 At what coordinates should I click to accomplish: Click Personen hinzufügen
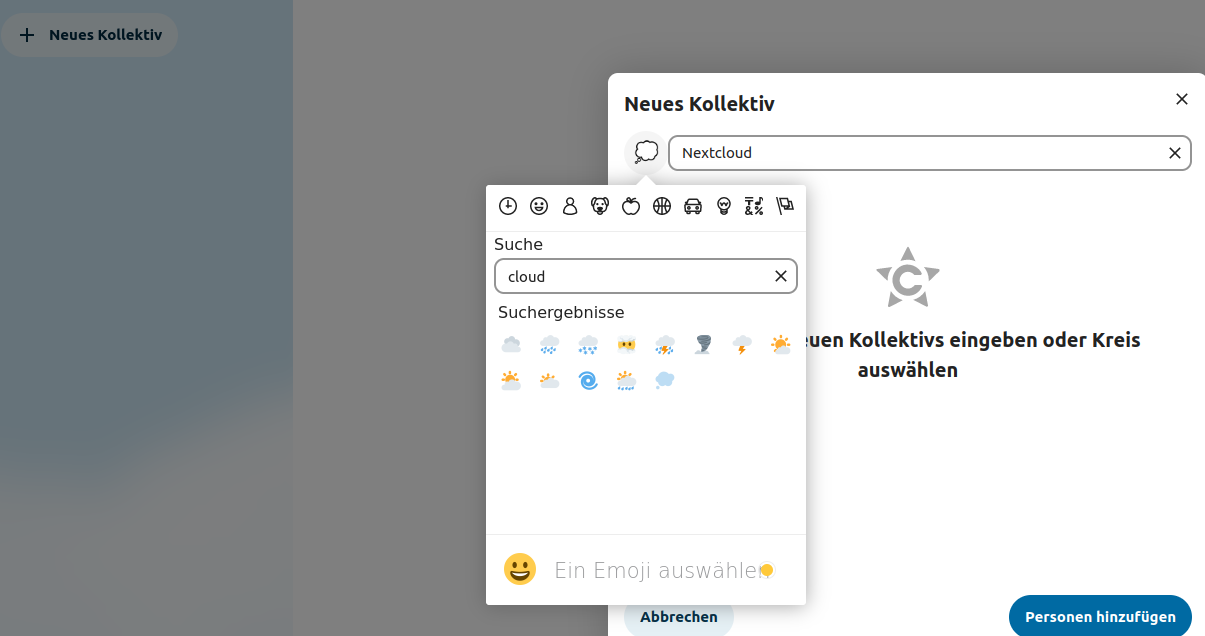[1099, 616]
